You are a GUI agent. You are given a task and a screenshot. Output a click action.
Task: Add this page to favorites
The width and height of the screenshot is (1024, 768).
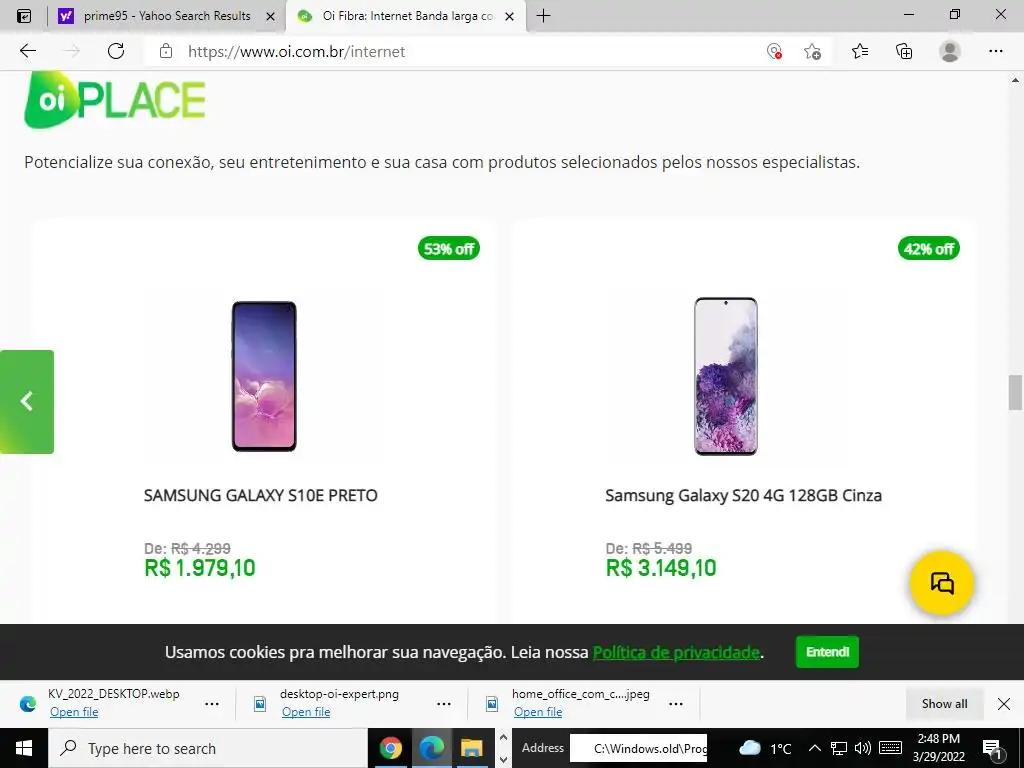[812, 51]
